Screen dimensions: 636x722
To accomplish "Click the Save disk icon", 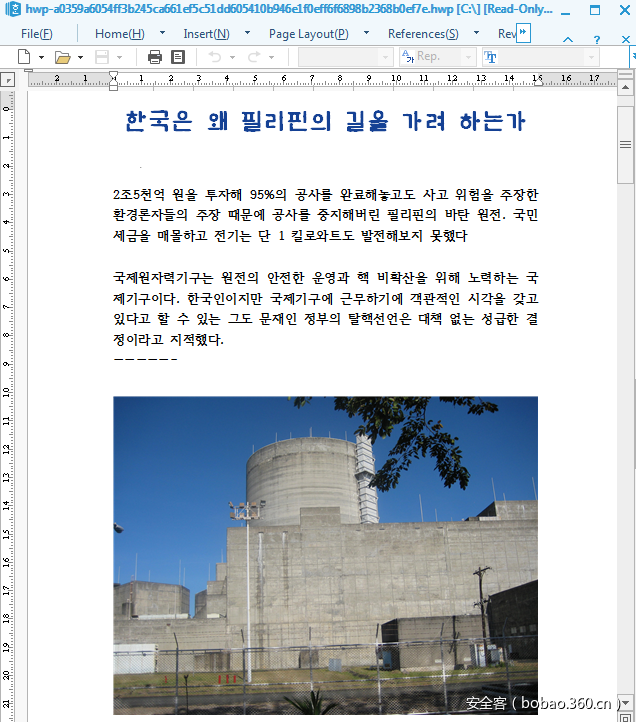I will (x=102, y=57).
